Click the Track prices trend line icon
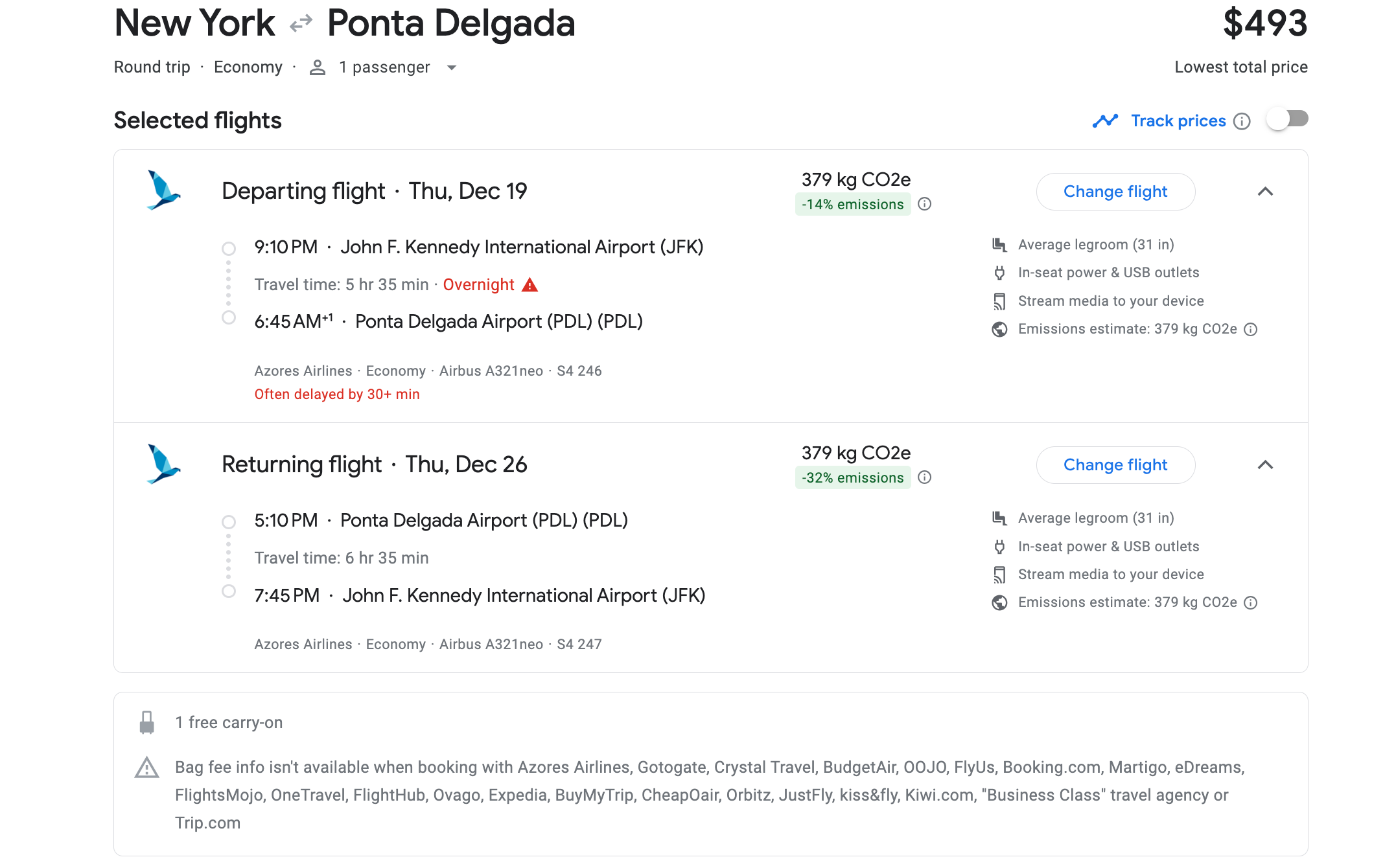Screen dimensions: 1396x868 point(1105,121)
